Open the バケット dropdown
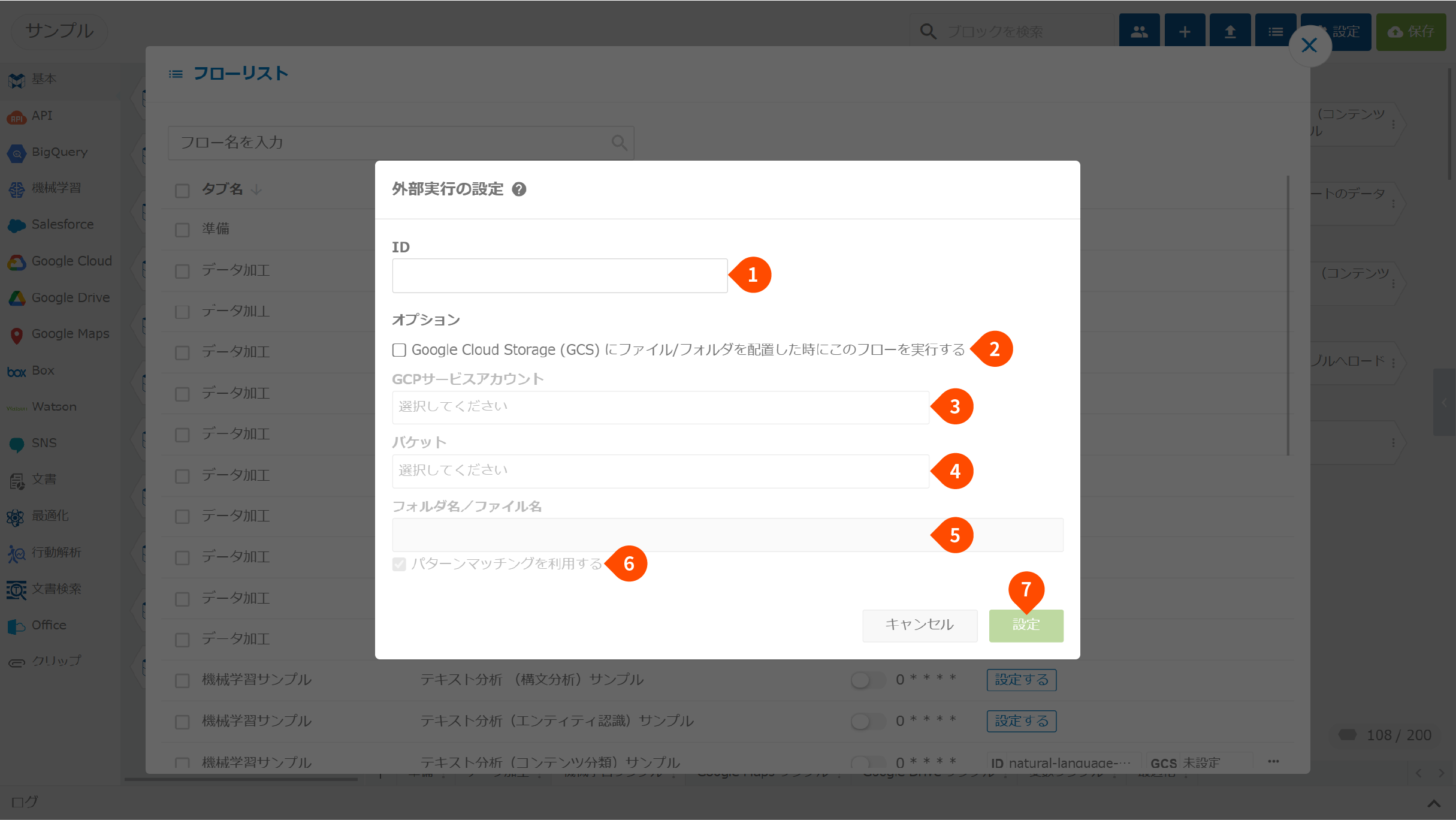Screen dimensions: 1456x820 (660, 471)
